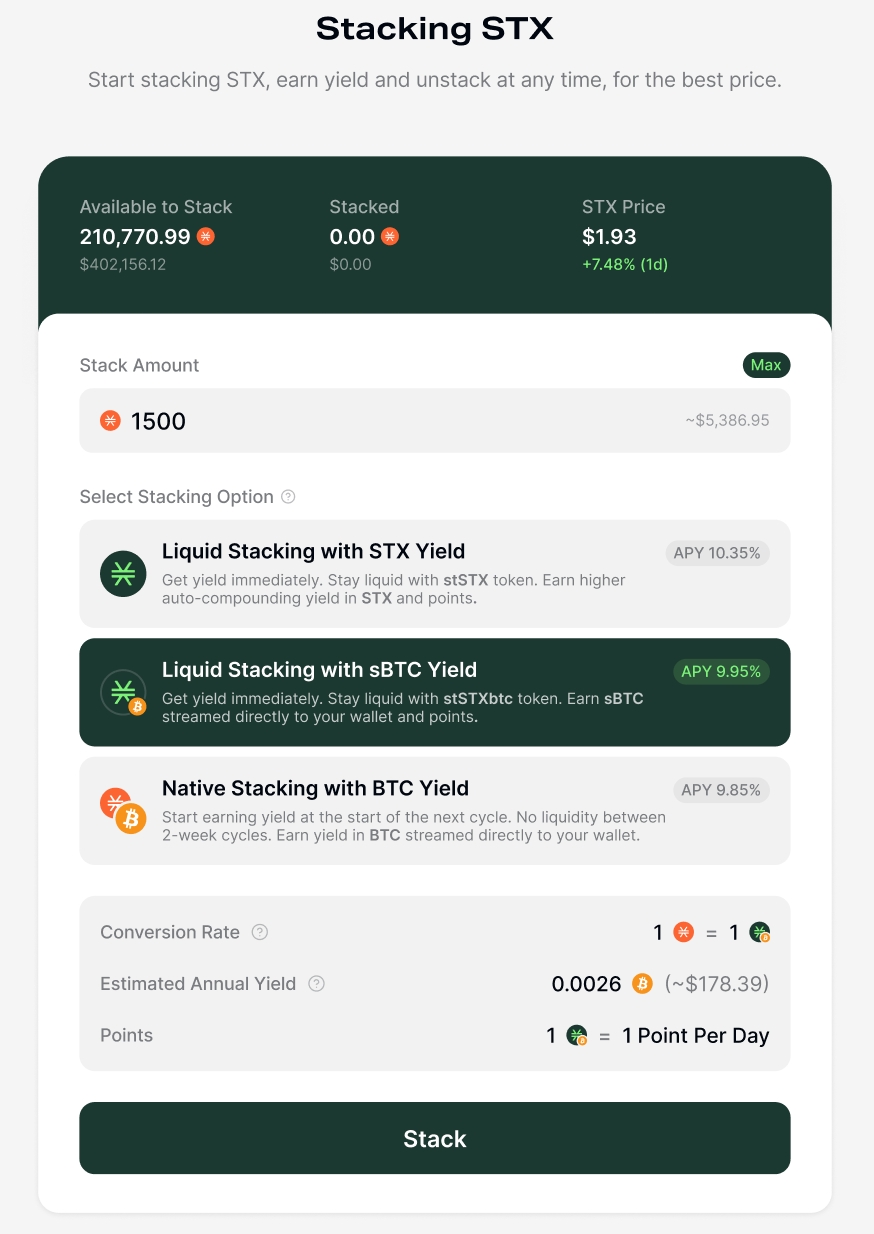Click the APY 10.35% badge
This screenshot has height=1234, width=874.
tap(717, 553)
